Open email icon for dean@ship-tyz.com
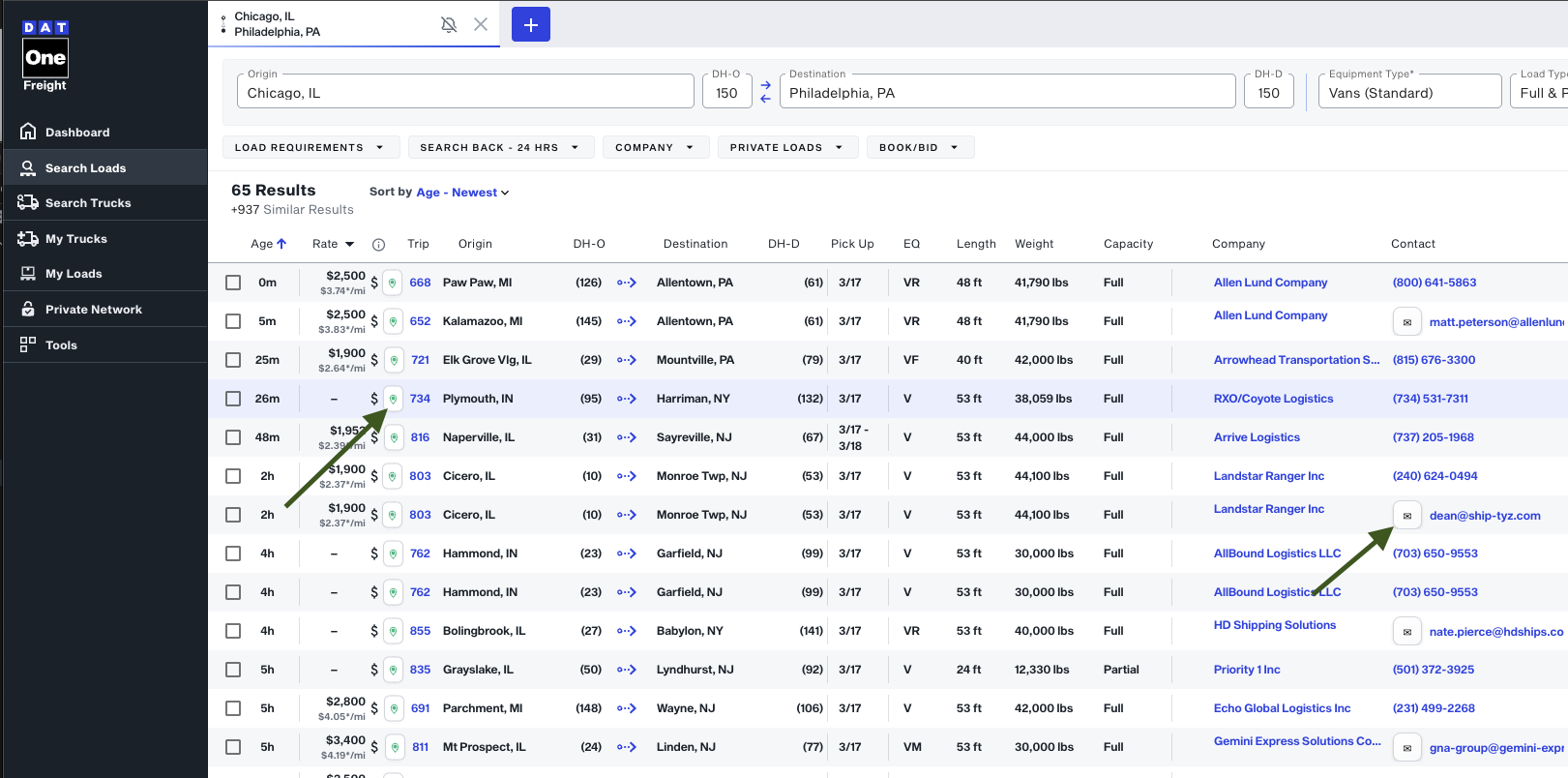Image resolution: width=1568 pixels, height=778 pixels. point(1406,515)
